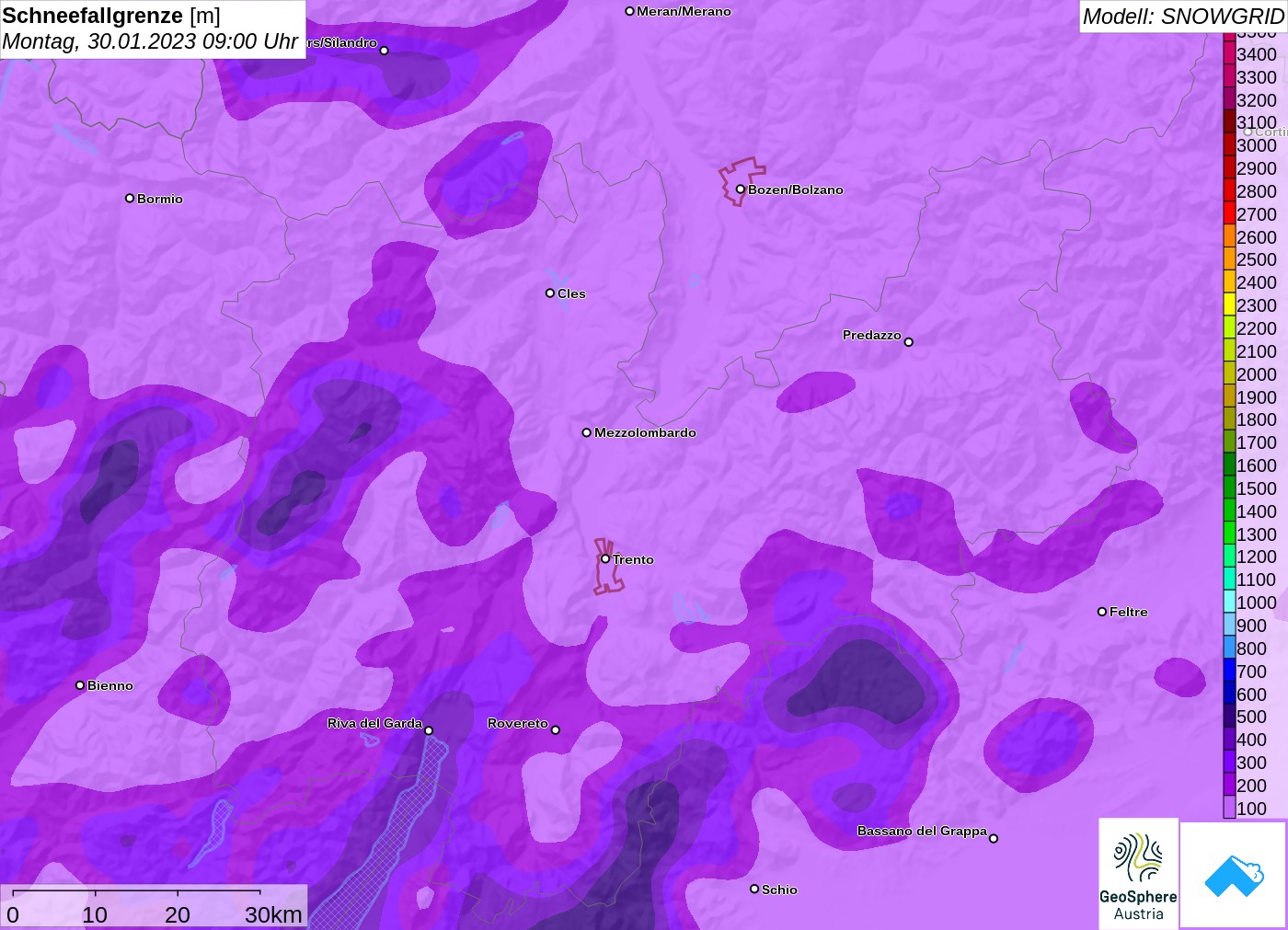Screen dimensions: 1288x930
Task: Click the 2000 legend value
Action: (x=1257, y=374)
